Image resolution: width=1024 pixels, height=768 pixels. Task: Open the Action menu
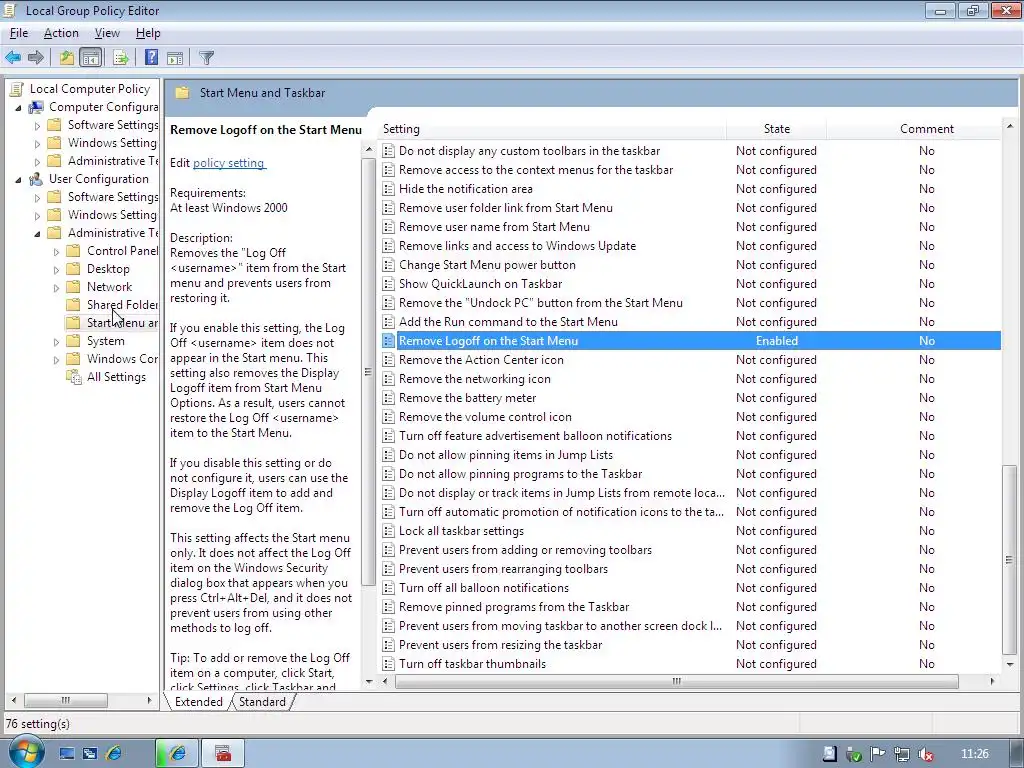tap(61, 33)
